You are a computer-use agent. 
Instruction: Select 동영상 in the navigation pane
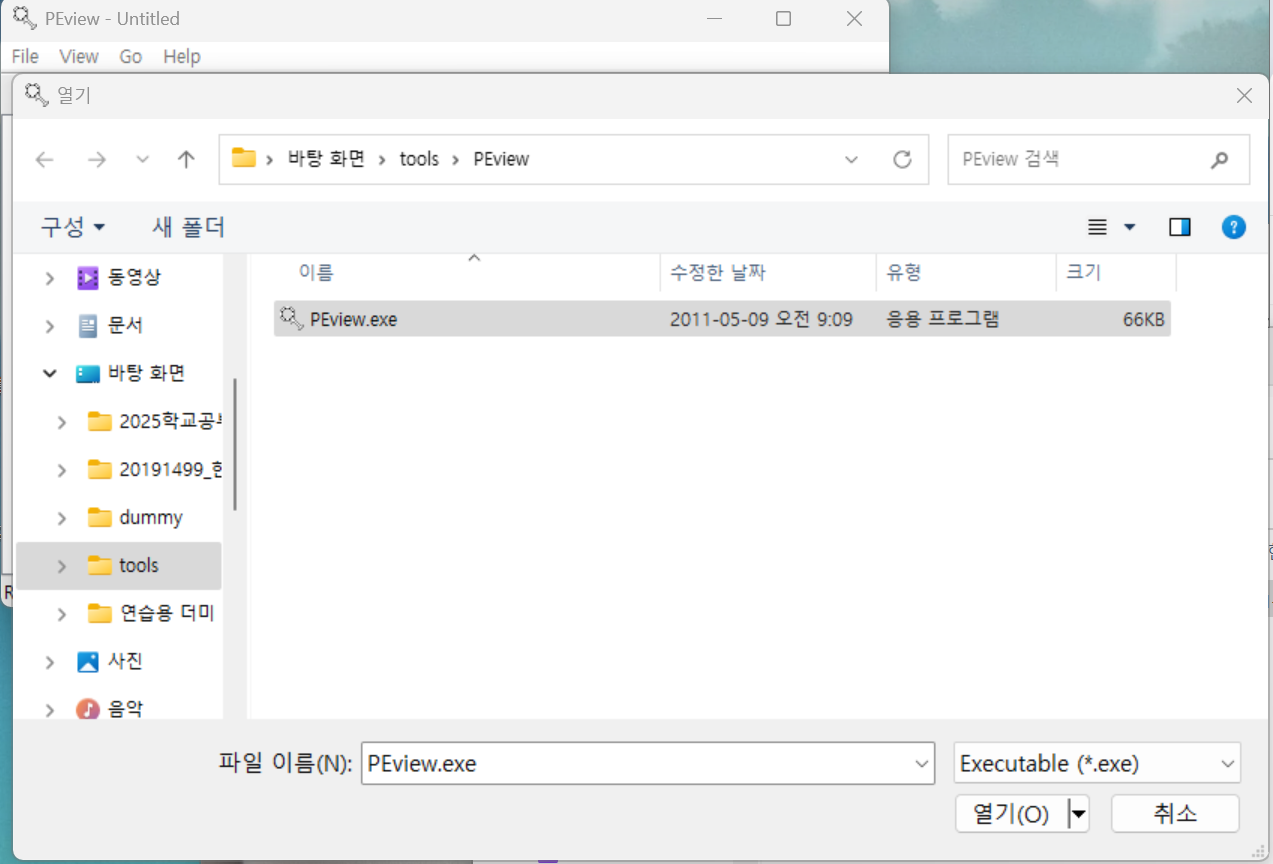tap(134, 277)
